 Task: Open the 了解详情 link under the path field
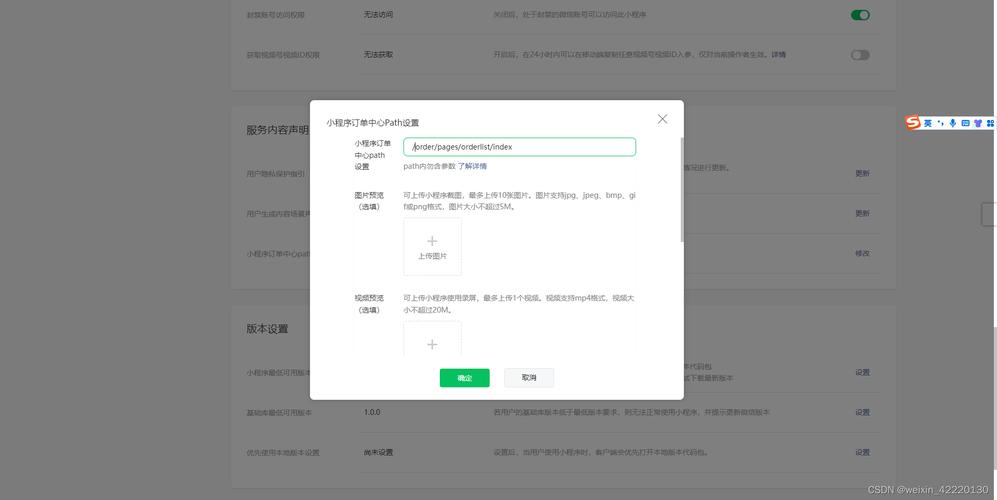[472, 166]
